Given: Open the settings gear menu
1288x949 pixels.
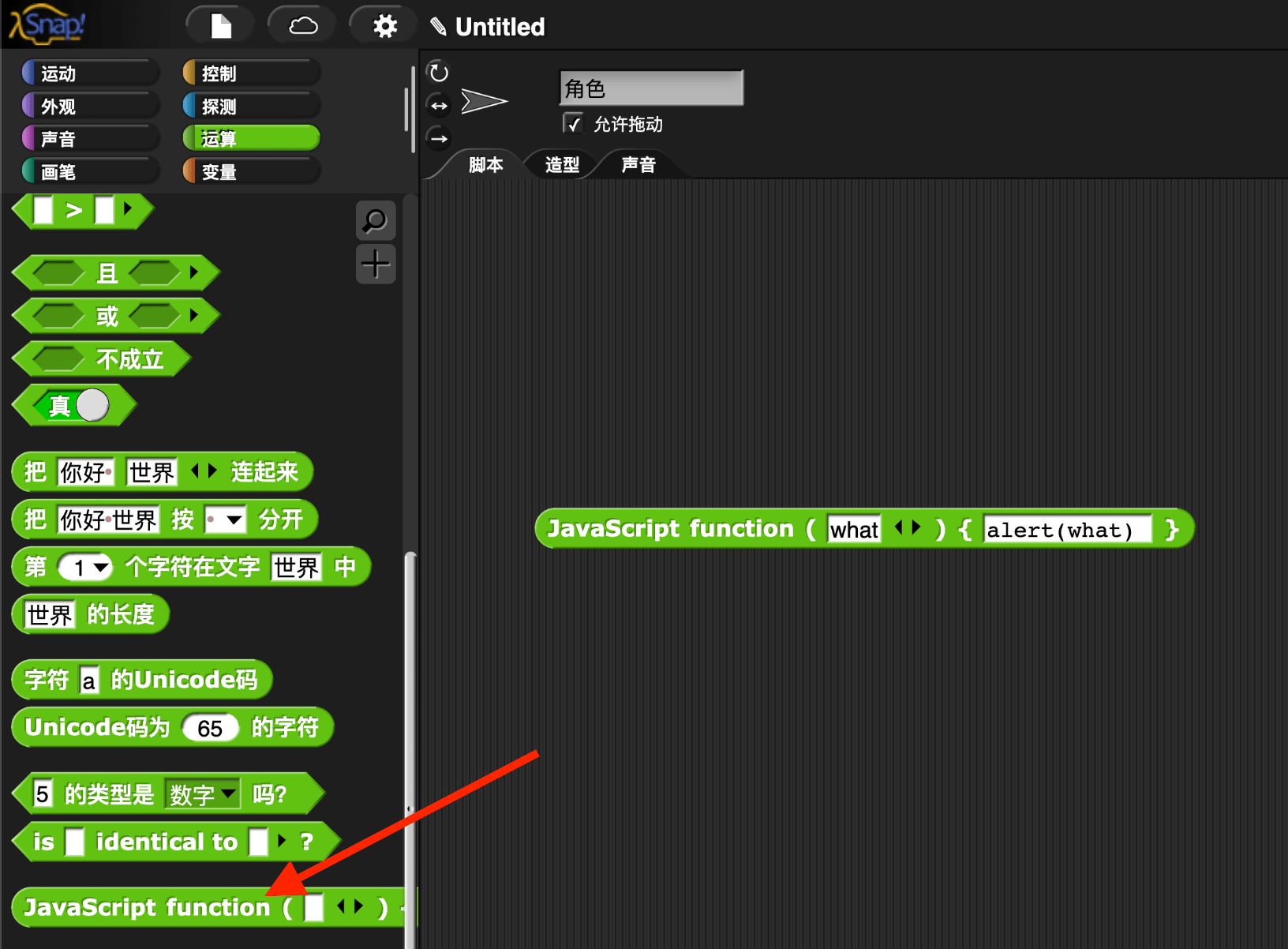Looking at the screenshot, I should click(383, 24).
